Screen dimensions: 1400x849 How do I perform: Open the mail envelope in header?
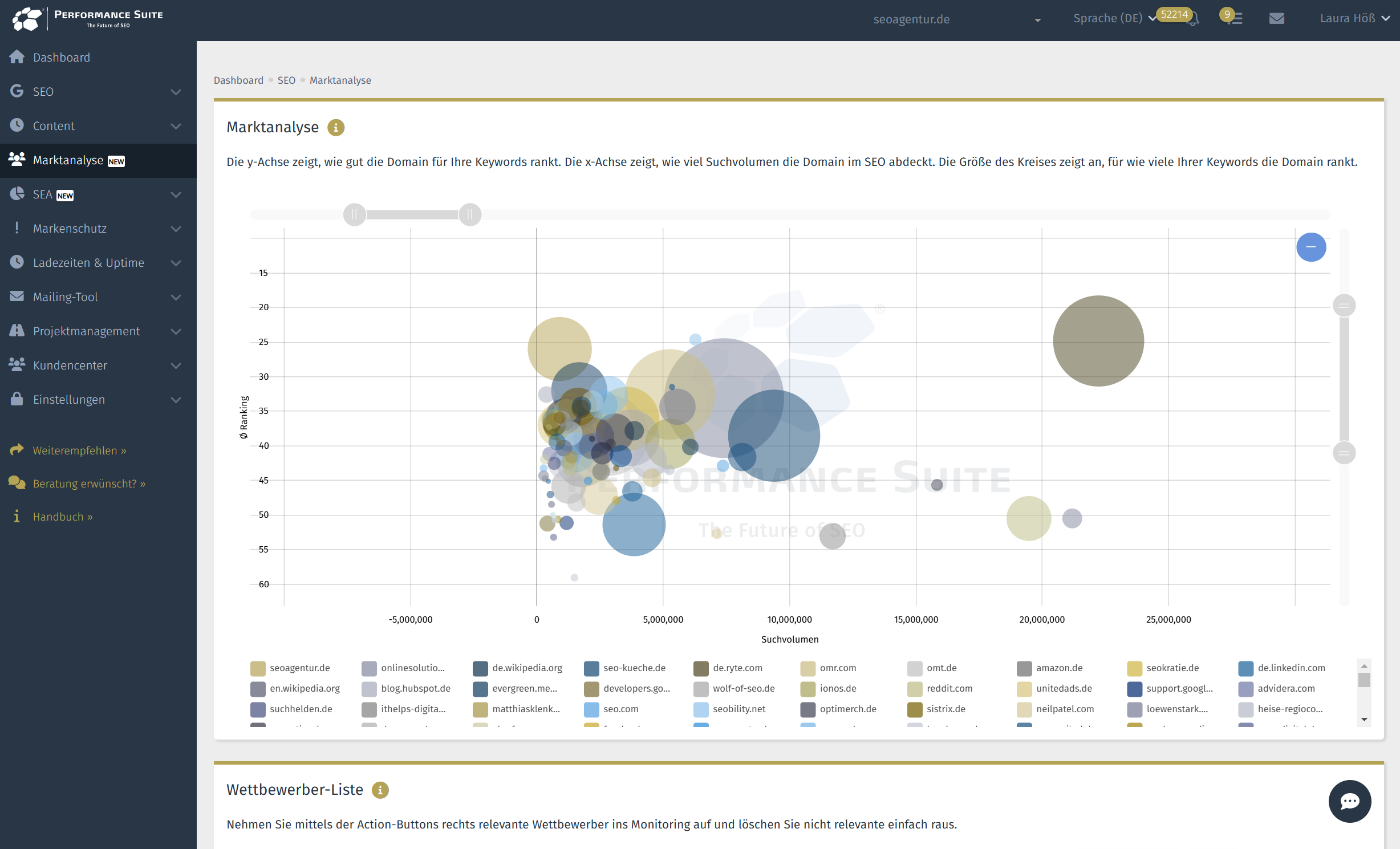click(x=1276, y=19)
